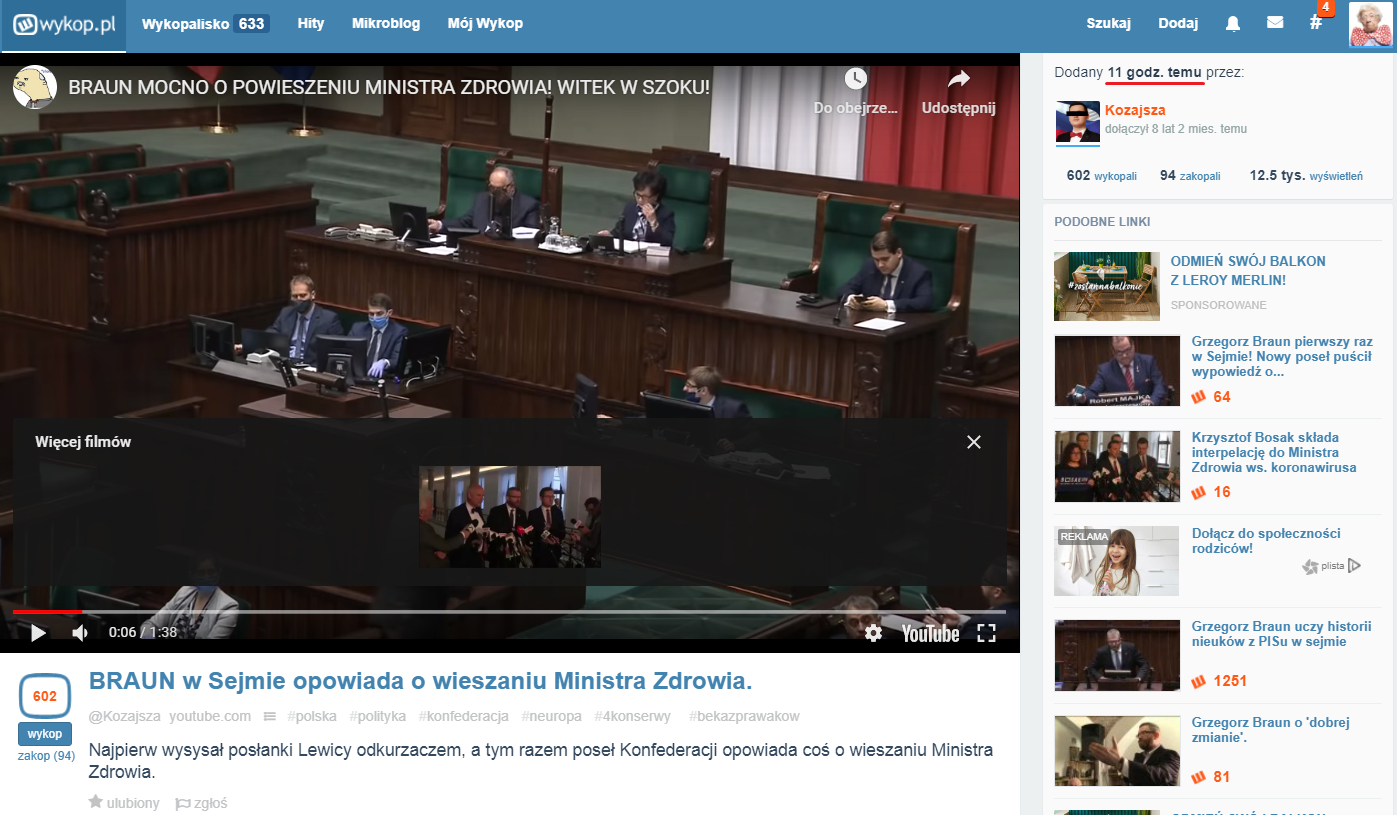Screen dimensions: 1397x815
Task: Open Kozajsza profile name in sidebar
Action: pyautogui.click(x=1135, y=110)
